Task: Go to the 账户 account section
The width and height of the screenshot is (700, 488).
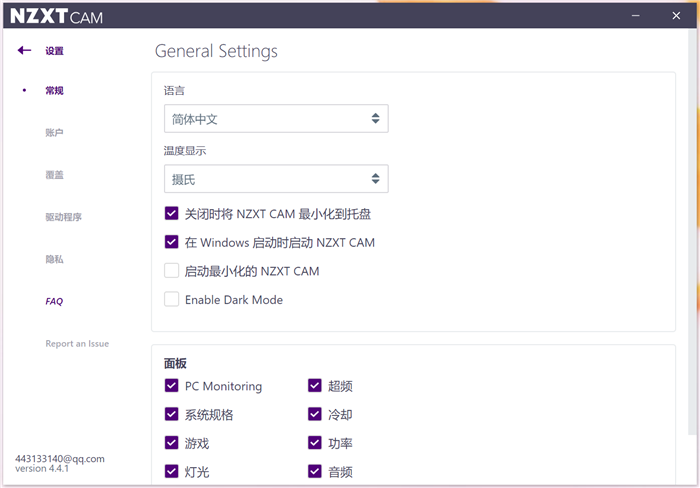Action: 54,133
